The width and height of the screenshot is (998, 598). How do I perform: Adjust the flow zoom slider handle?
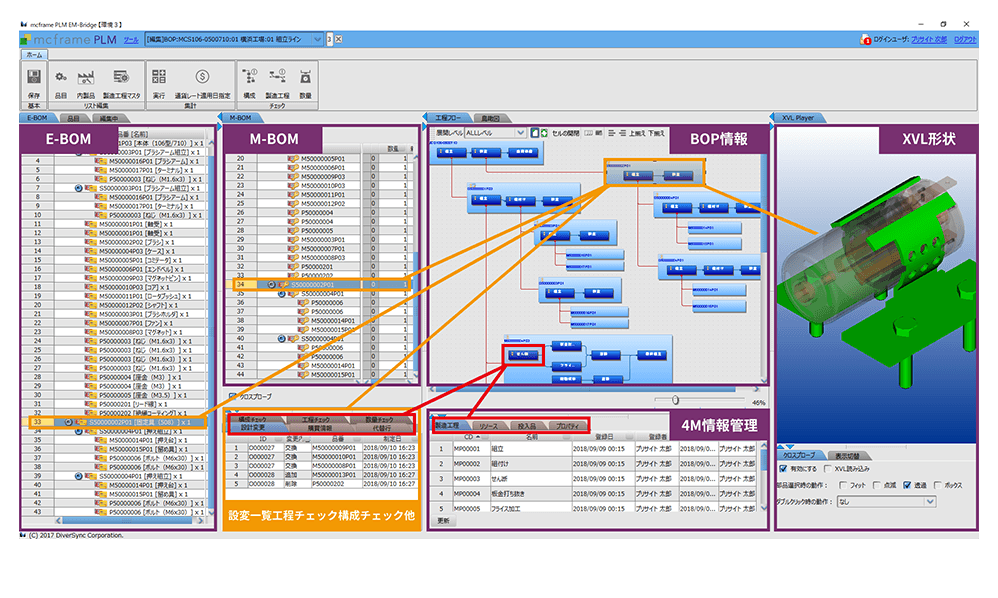pos(675,400)
